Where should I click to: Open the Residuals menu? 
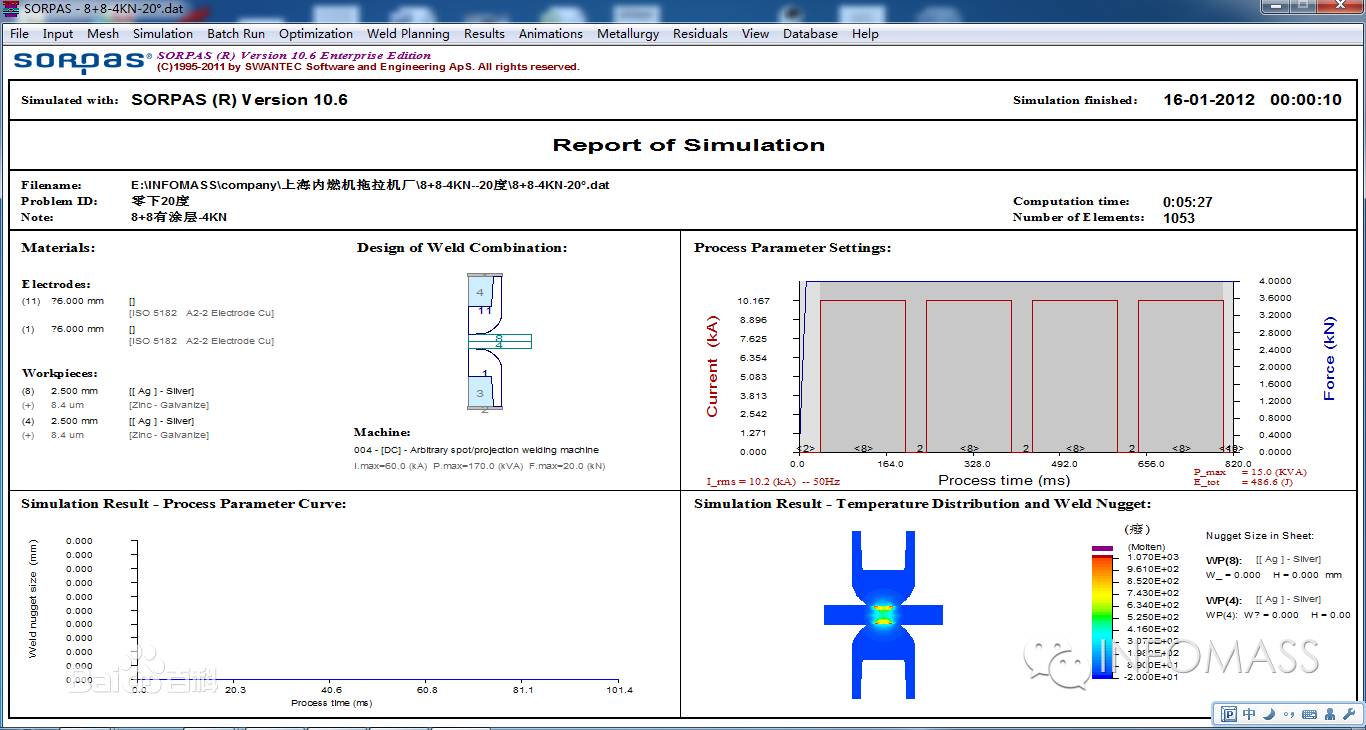(700, 33)
